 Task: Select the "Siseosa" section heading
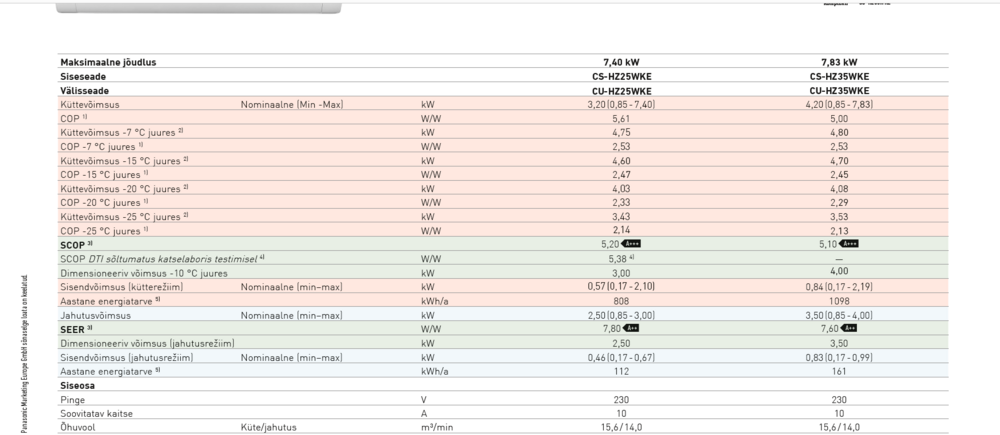tap(78, 385)
